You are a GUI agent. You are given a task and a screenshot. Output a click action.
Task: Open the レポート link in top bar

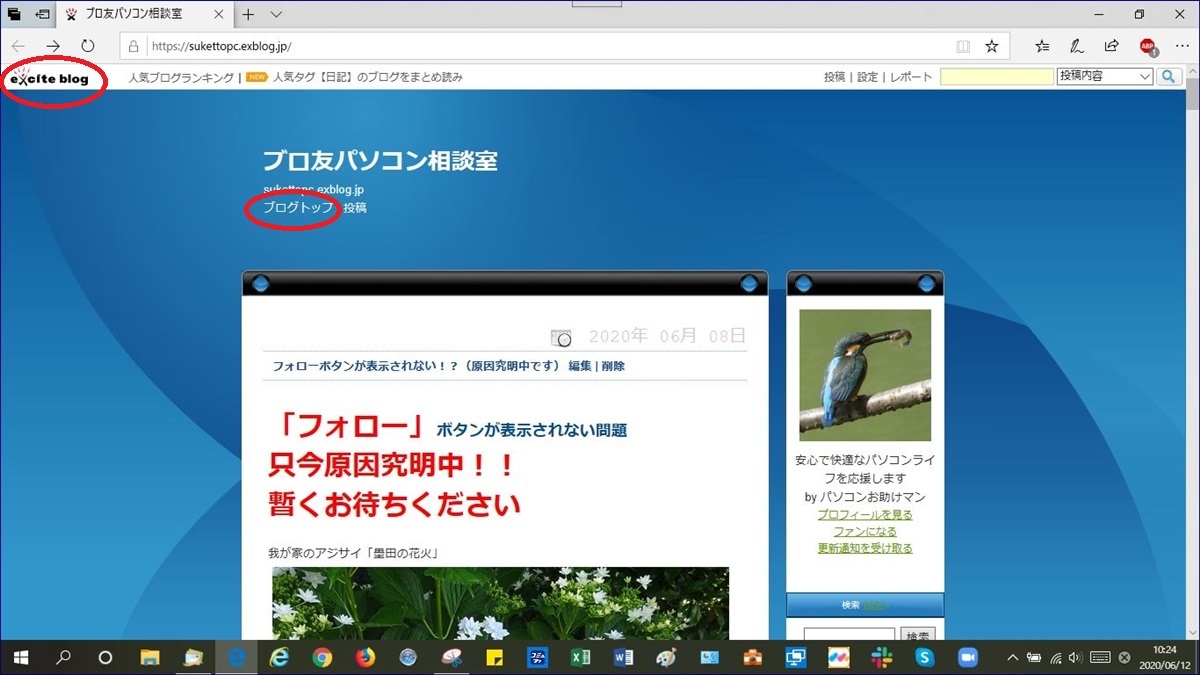pyautogui.click(x=910, y=77)
